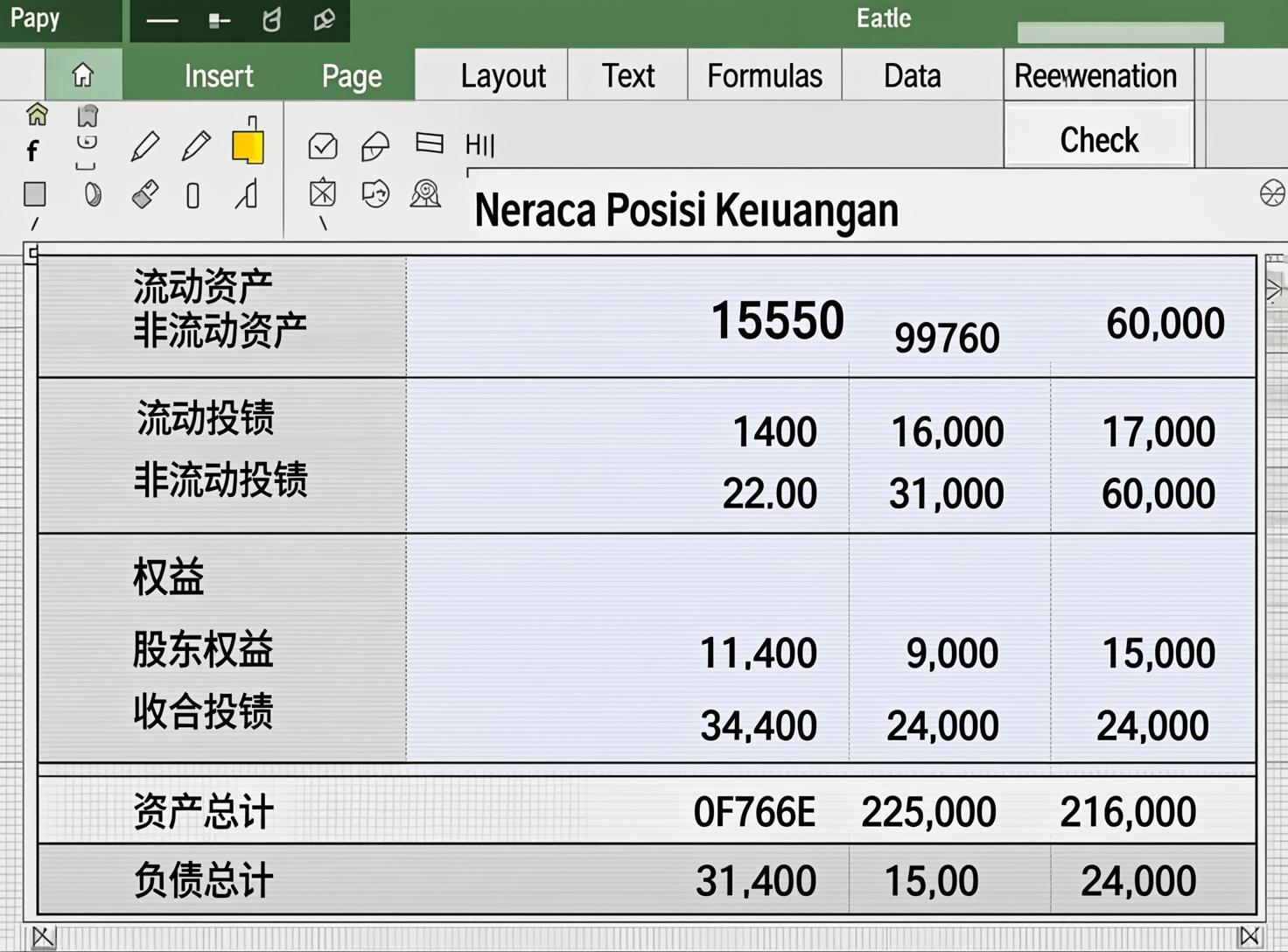Switch to the Page tab
Viewport: 1288px width, 952px height.
[x=352, y=77]
